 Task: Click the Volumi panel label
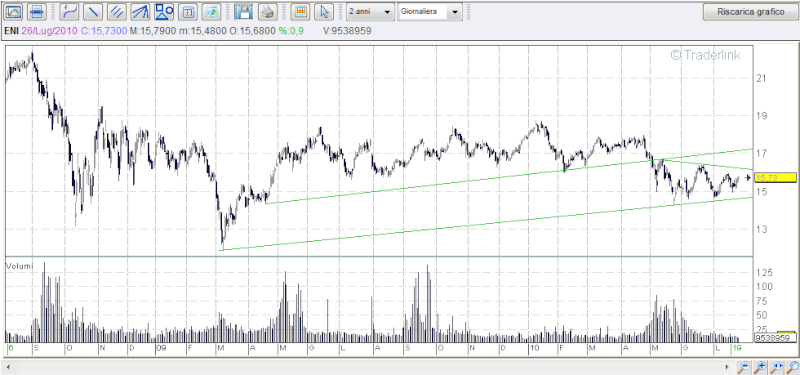pos(19,266)
